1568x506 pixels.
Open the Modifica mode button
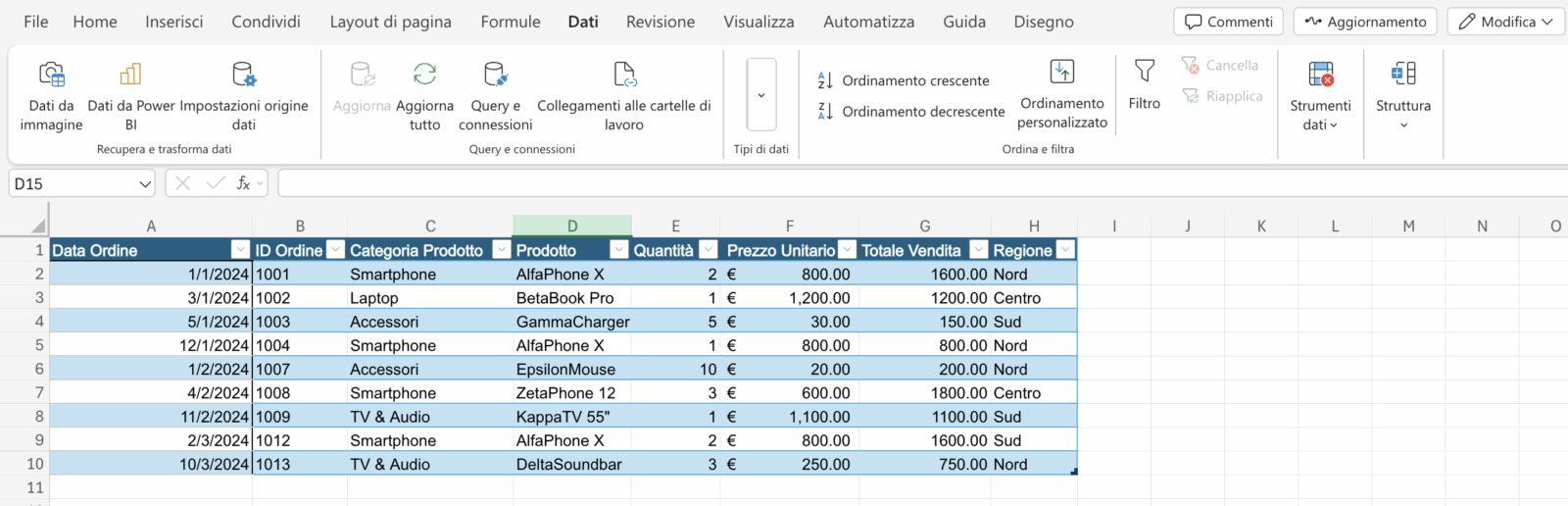[x=1505, y=22]
